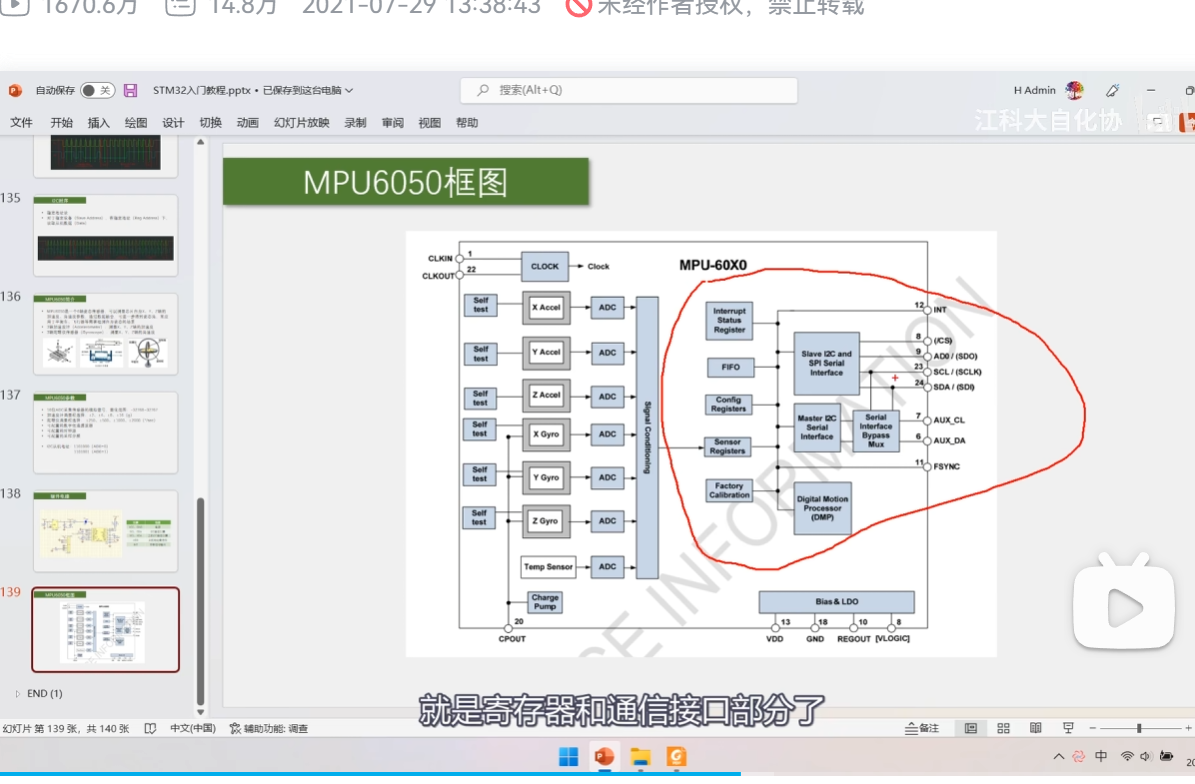Switch to the 录制 ribbon tab
The image size is (1195, 784).
(x=355, y=123)
